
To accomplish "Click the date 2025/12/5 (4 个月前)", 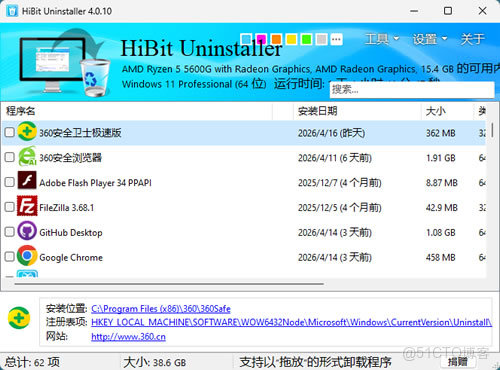I will point(340,207).
